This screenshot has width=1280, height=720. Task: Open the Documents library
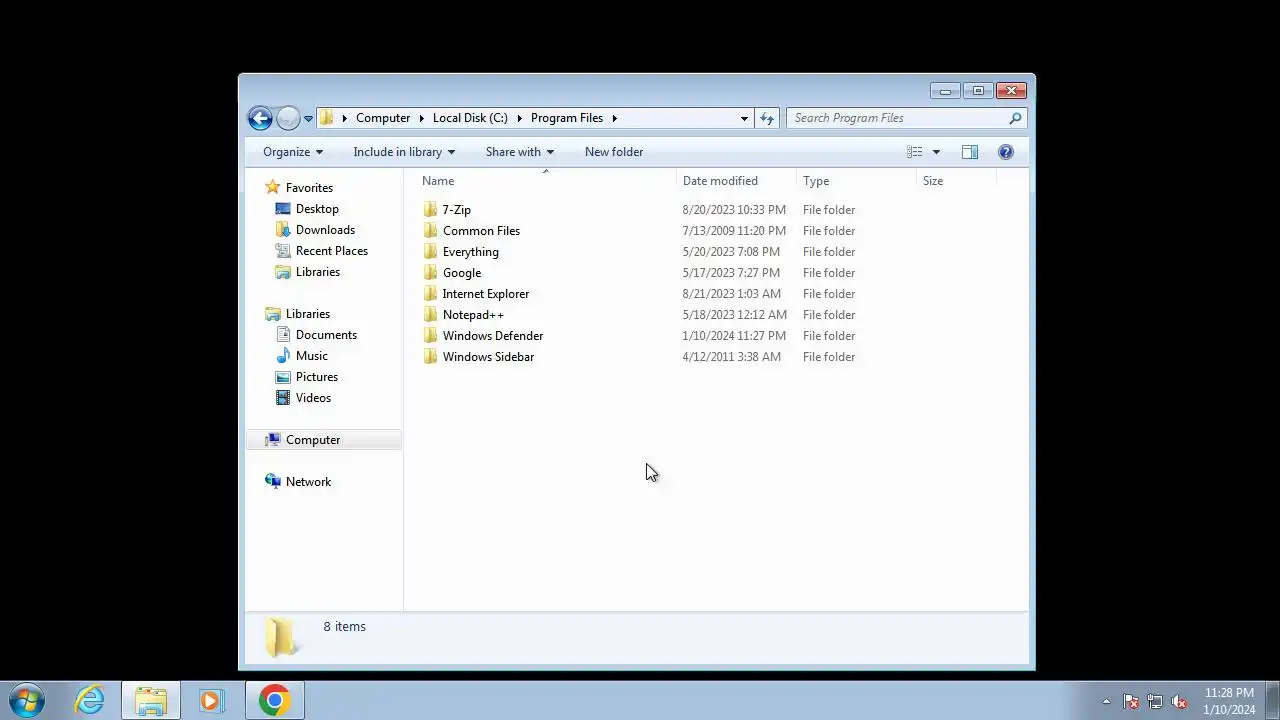[x=326, y=335]
